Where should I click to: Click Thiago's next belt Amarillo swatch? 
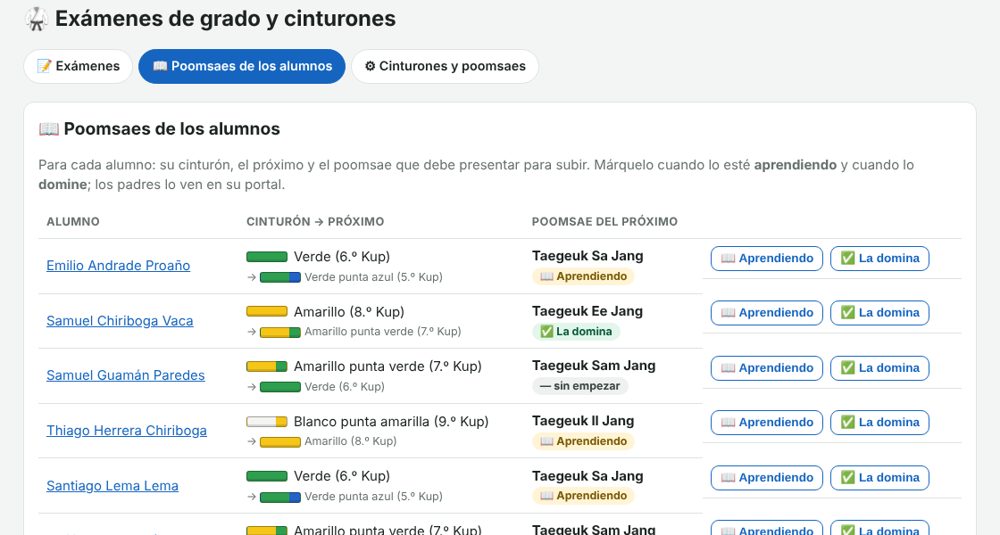(x=280, y=442)
